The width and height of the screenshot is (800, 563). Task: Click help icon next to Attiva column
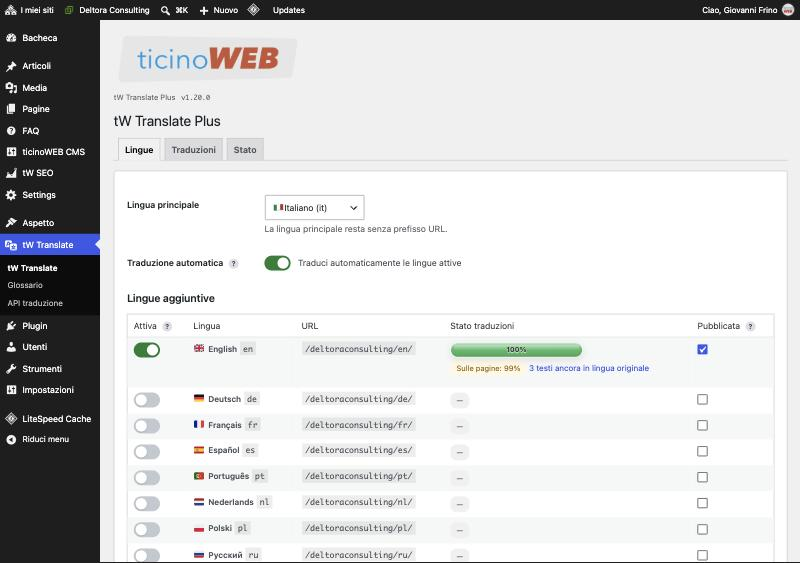click(x=167, y=326)
